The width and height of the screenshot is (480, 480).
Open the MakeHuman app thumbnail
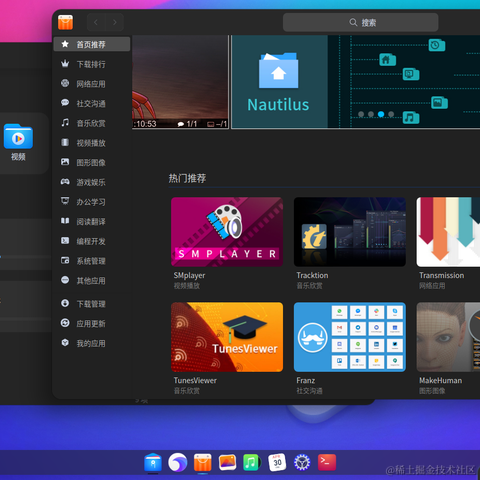(448, 337)
